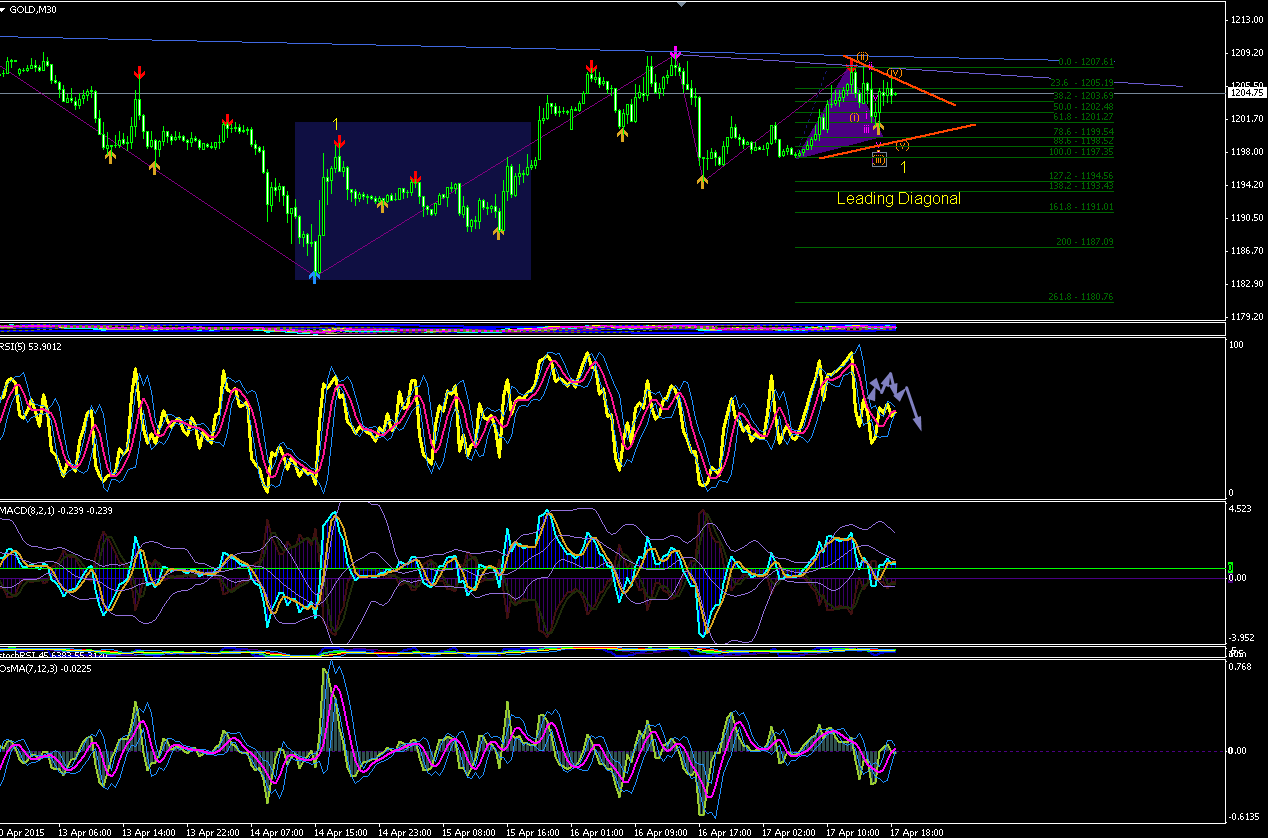
Task: Select Fibonacci level 23.6 - 1205.19
Action: click(x=1083, y=83)
